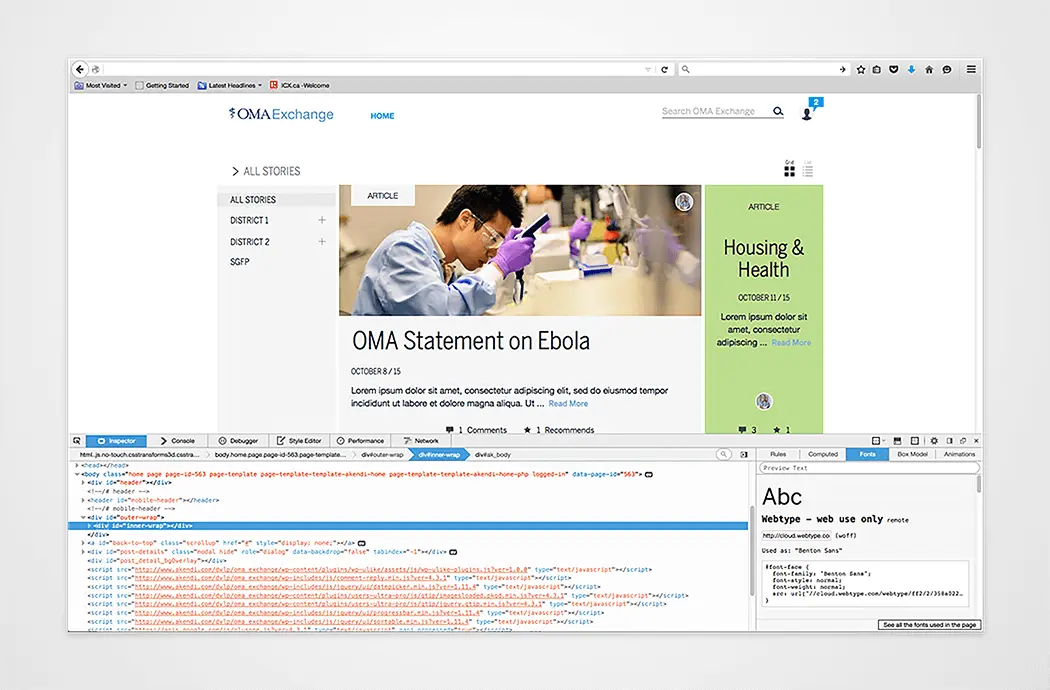
Task: Expand the div id header node
Action: click(x=83, y=482)
